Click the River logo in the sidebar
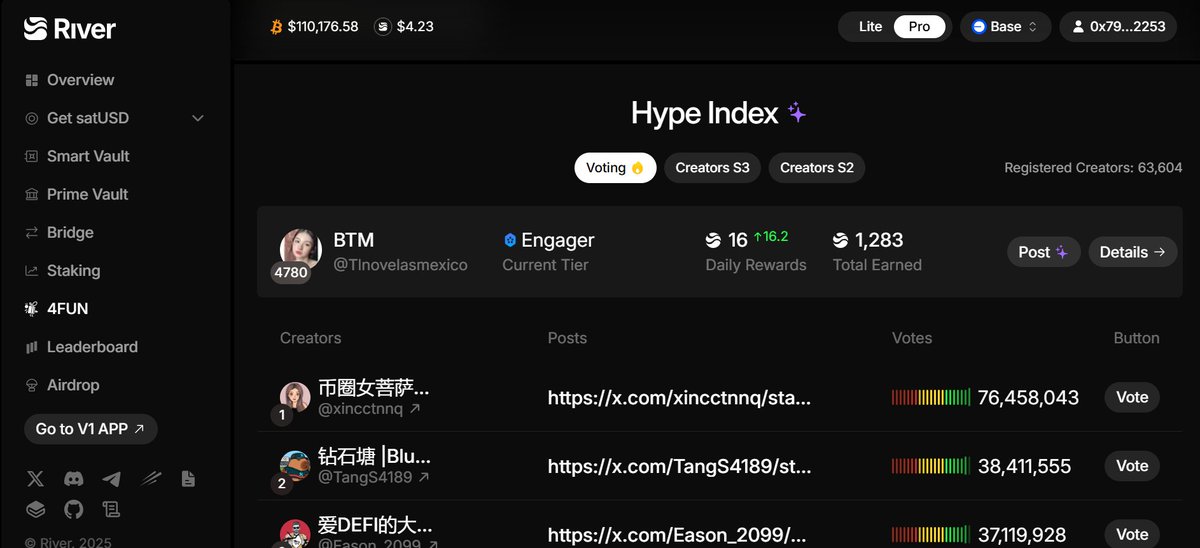1200x548 pixels. point(70,29)
